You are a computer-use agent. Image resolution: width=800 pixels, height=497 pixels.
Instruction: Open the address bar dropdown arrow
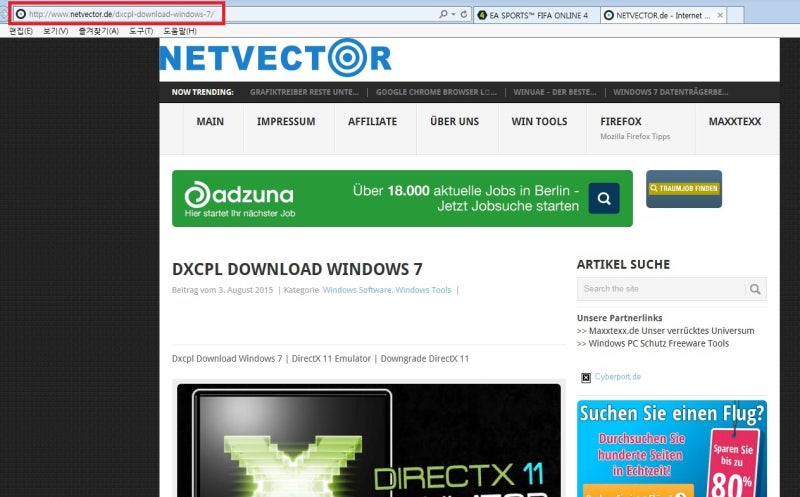pyautogui.click(x=453, y=14)
